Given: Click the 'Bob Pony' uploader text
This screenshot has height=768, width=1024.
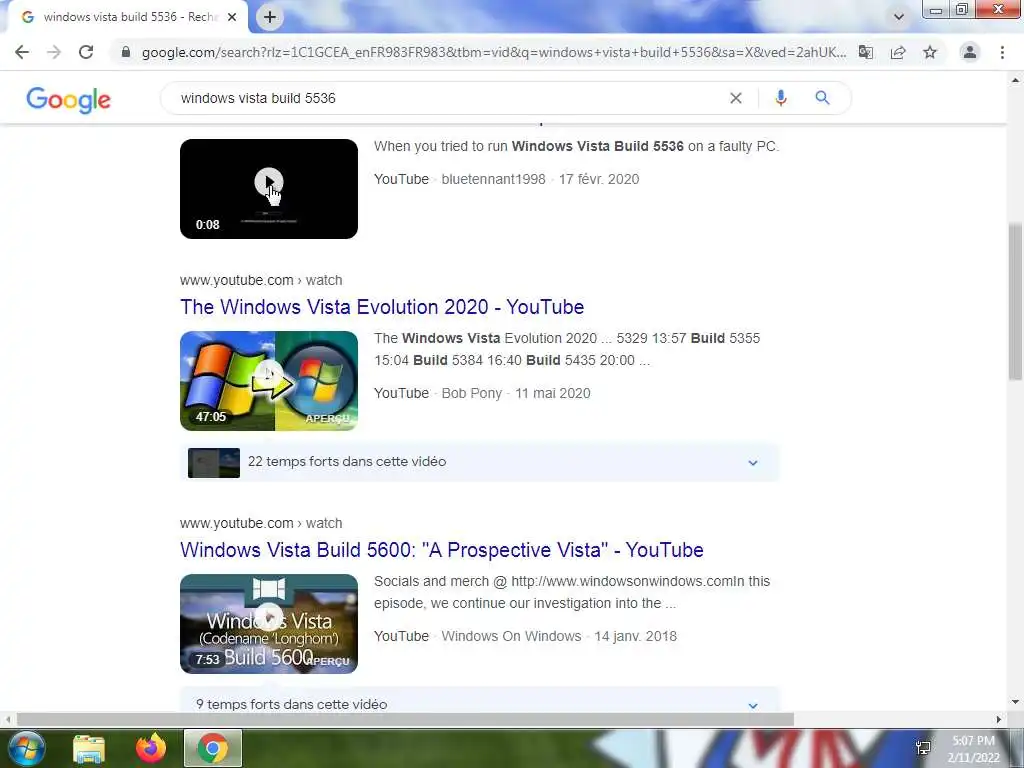Looking at the screenshot, I should tap(472, 393).
